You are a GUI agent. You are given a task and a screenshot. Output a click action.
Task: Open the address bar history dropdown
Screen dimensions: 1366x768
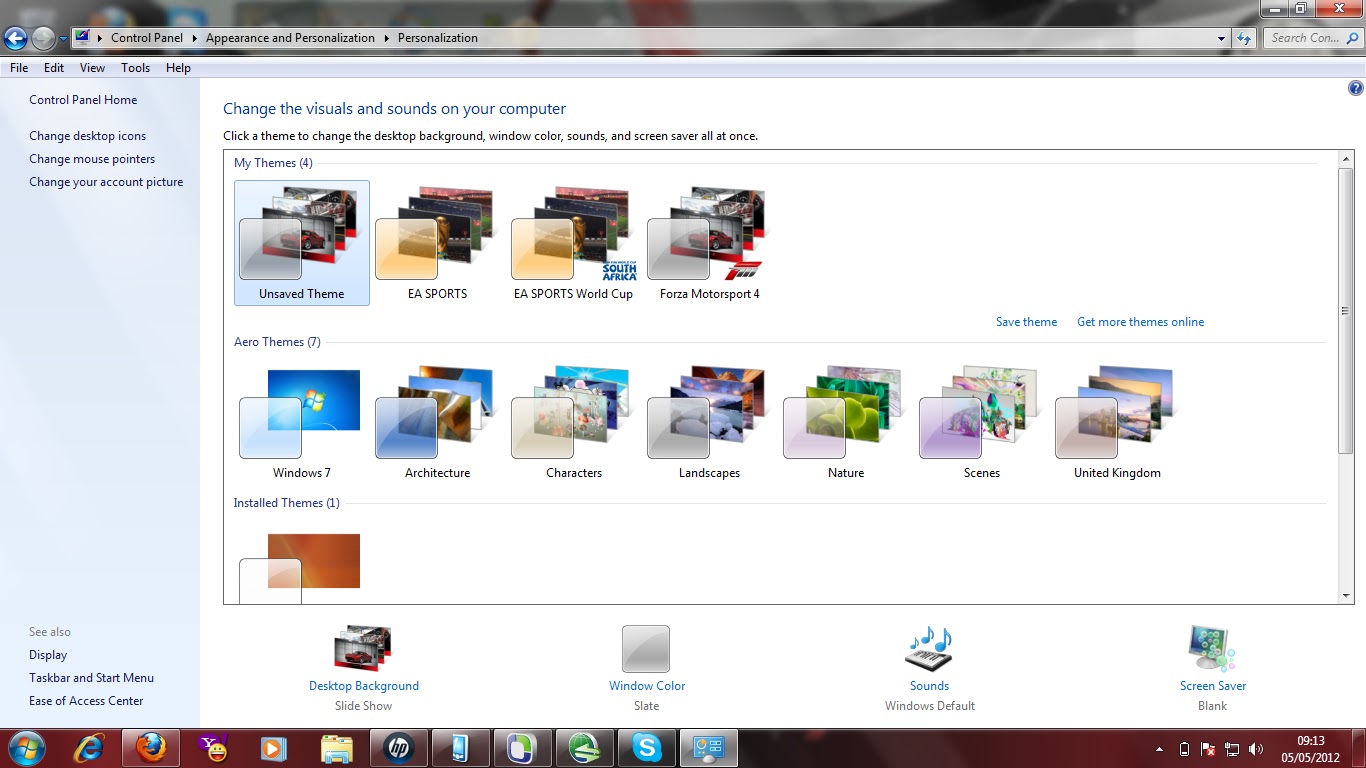pos(1221,38)
